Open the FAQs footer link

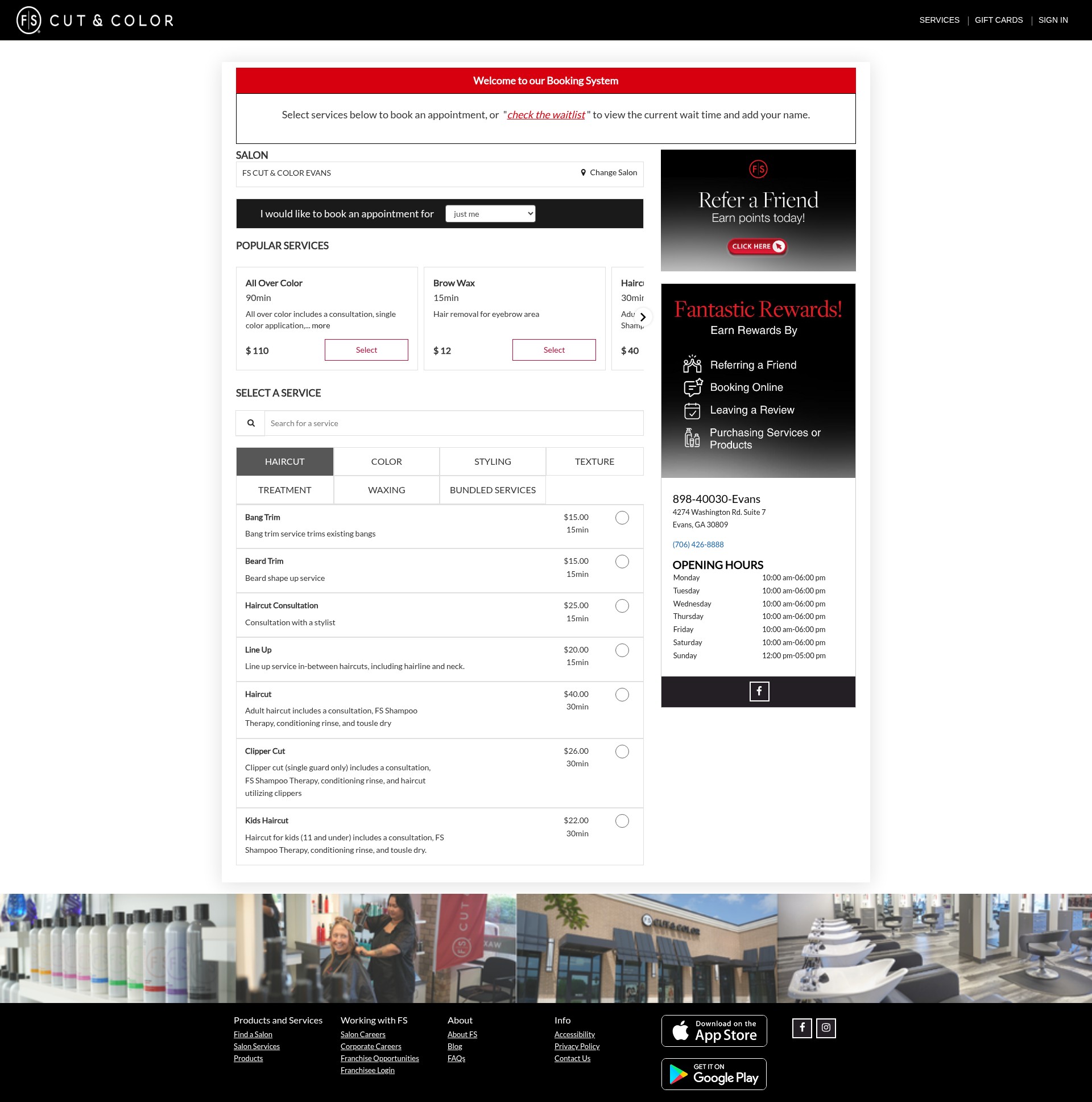coord(456,1058)
